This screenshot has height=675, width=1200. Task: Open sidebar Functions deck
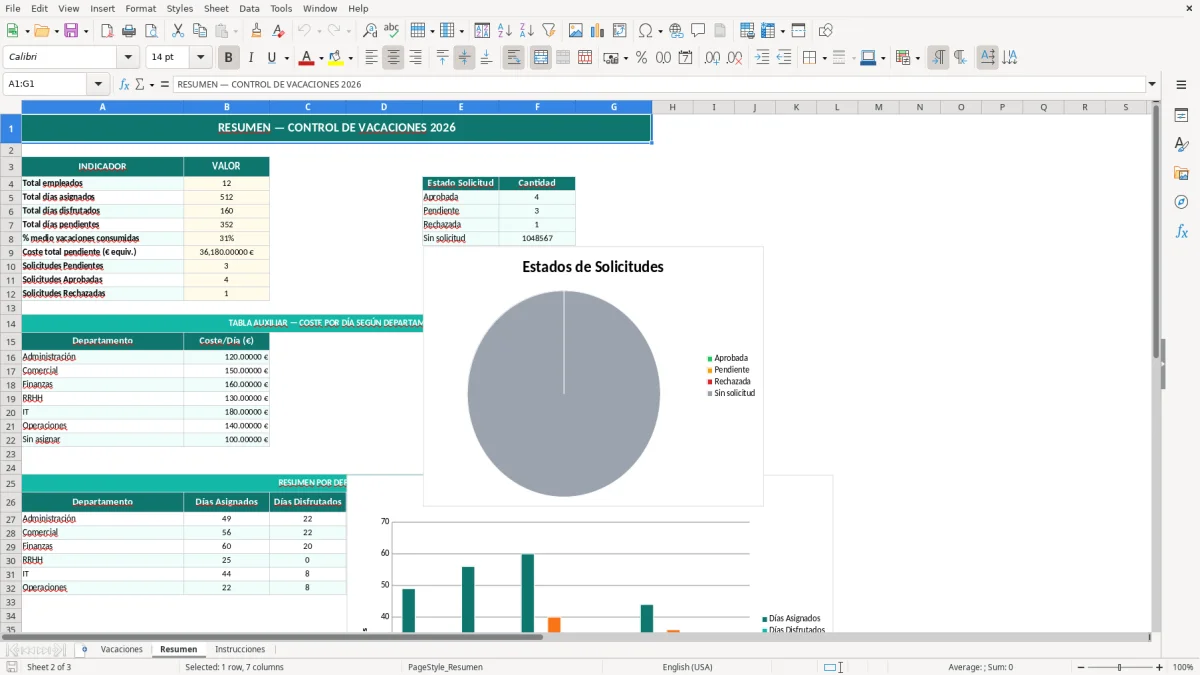pos(1181,231)
